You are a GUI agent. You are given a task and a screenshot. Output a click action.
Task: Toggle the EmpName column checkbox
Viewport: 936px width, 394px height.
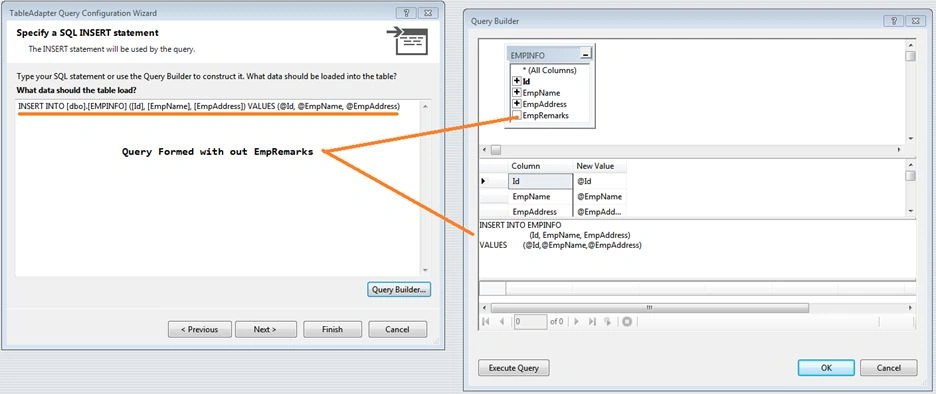(x=517, y=93)
